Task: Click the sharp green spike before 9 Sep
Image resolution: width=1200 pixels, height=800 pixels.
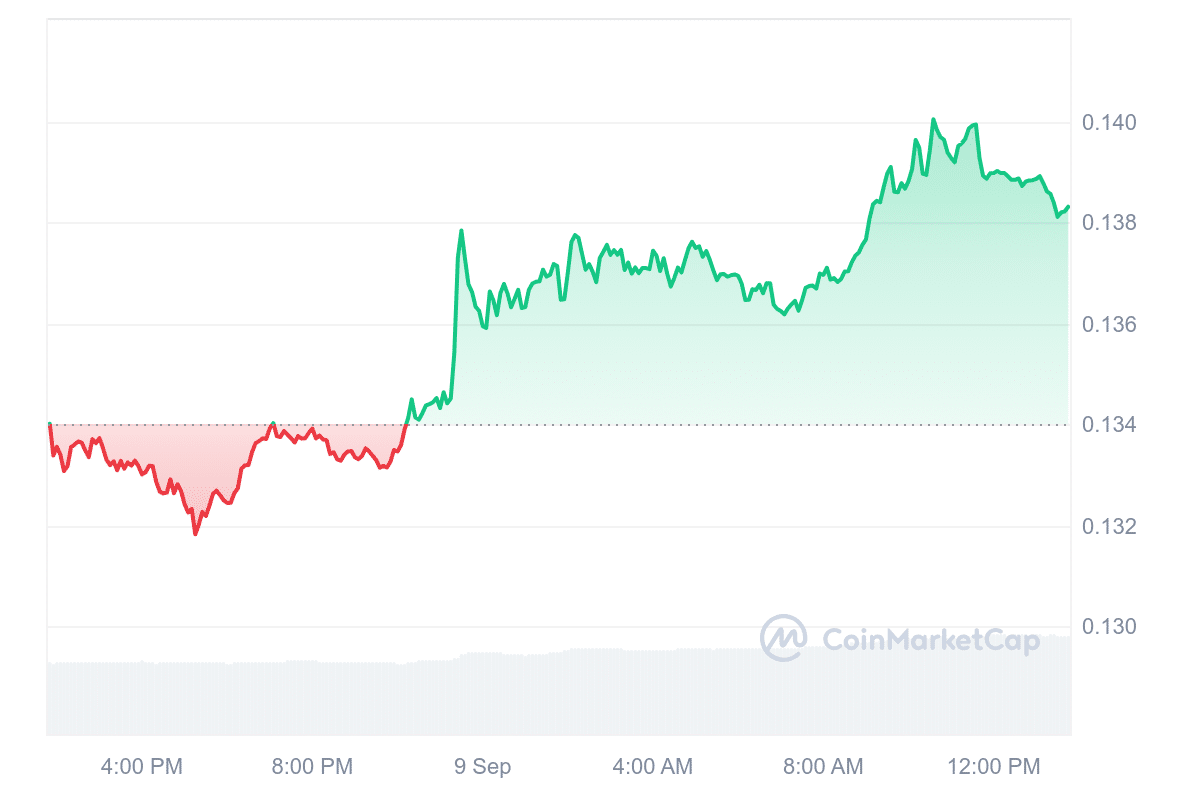Action: tap(461, 231)
